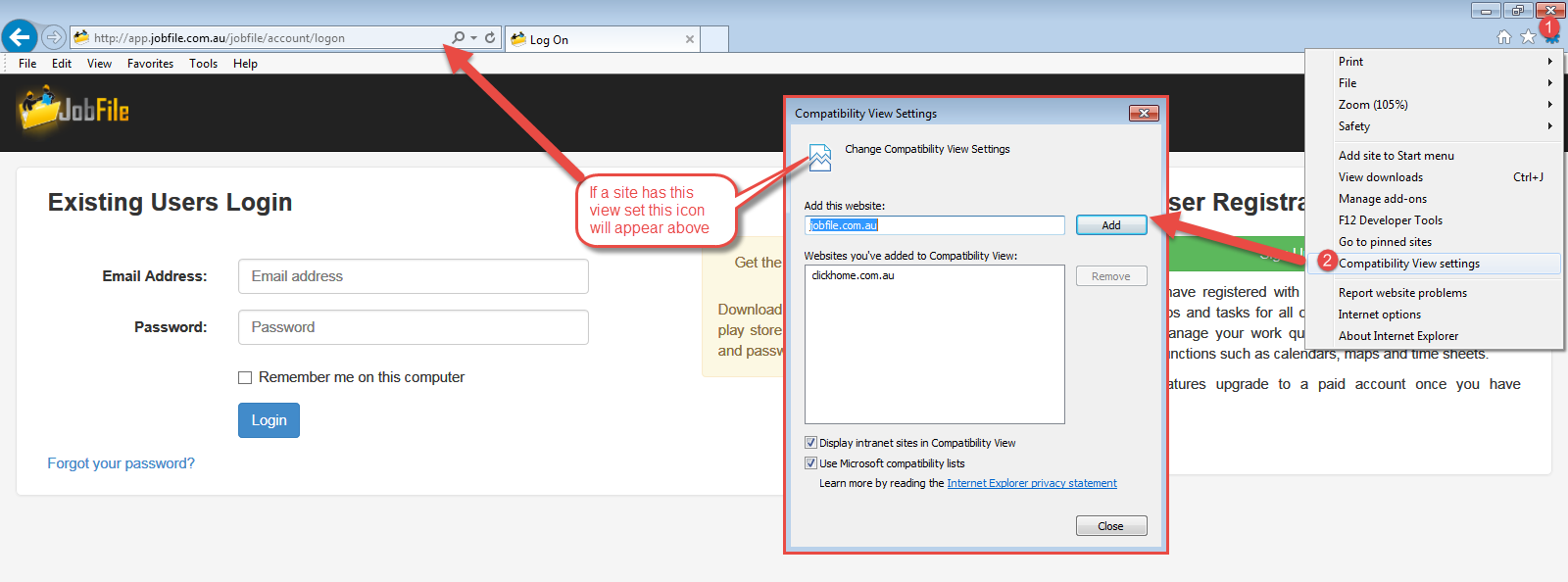This screenshot has height=582, width=1568.
Task: Choose F12 Developer Tools entry
Action: (x=1435, y=220)
